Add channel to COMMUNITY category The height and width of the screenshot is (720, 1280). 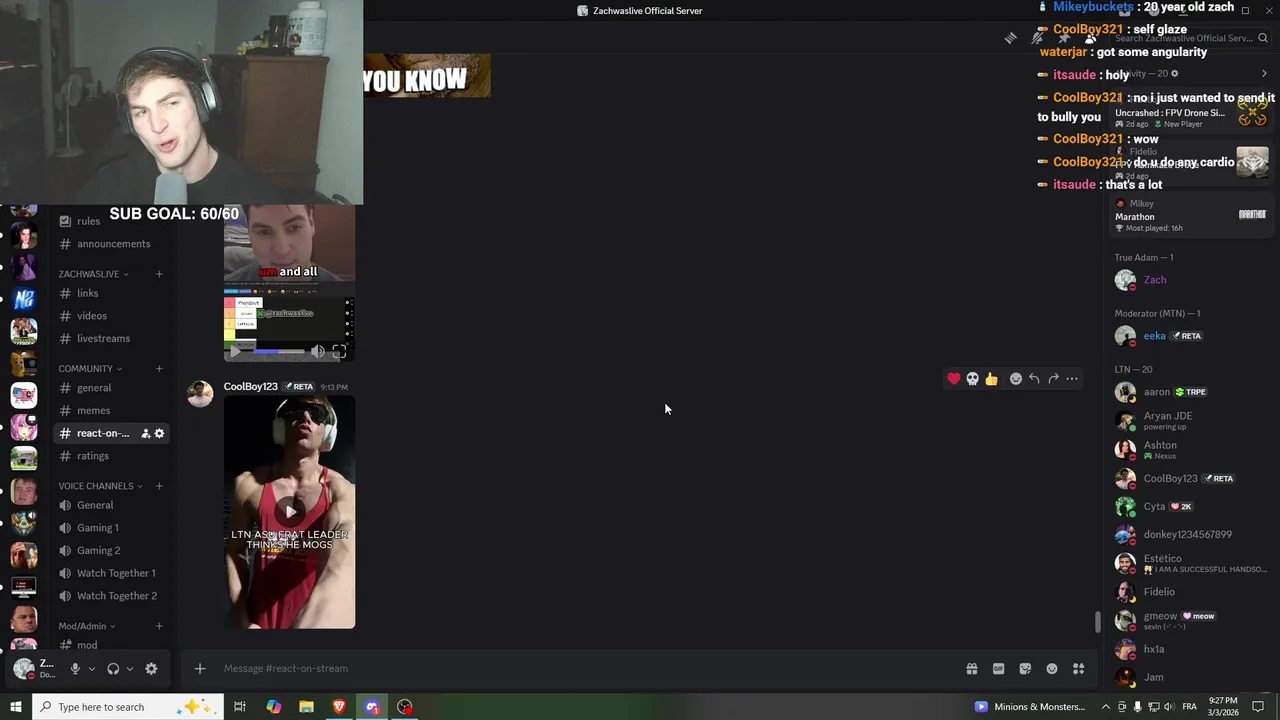pos(159,369)
